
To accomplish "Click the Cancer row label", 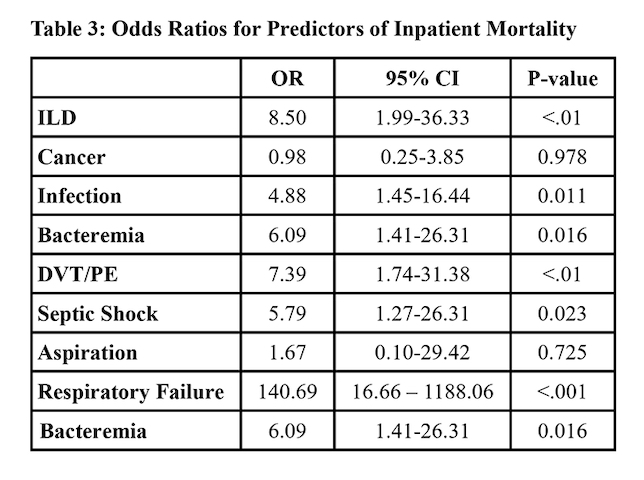I will click(x=71, y=158).
